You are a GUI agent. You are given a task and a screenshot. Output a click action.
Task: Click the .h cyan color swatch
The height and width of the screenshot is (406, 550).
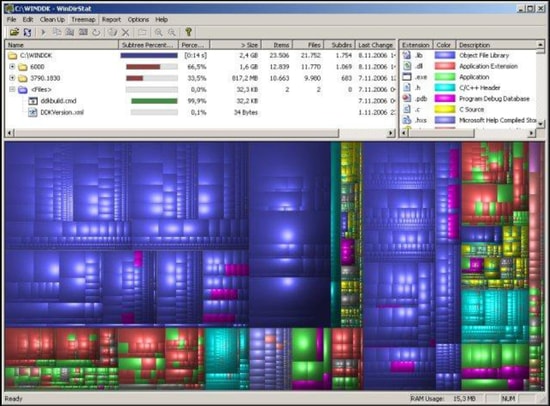click(445, 88)
